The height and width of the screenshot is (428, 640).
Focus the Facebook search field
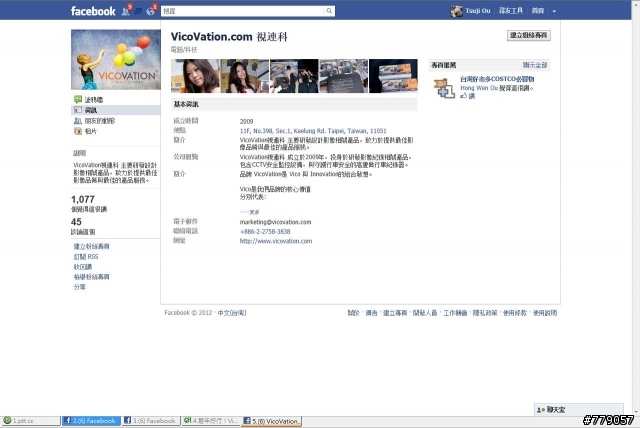pyautogui.click(x=243, y=11)
